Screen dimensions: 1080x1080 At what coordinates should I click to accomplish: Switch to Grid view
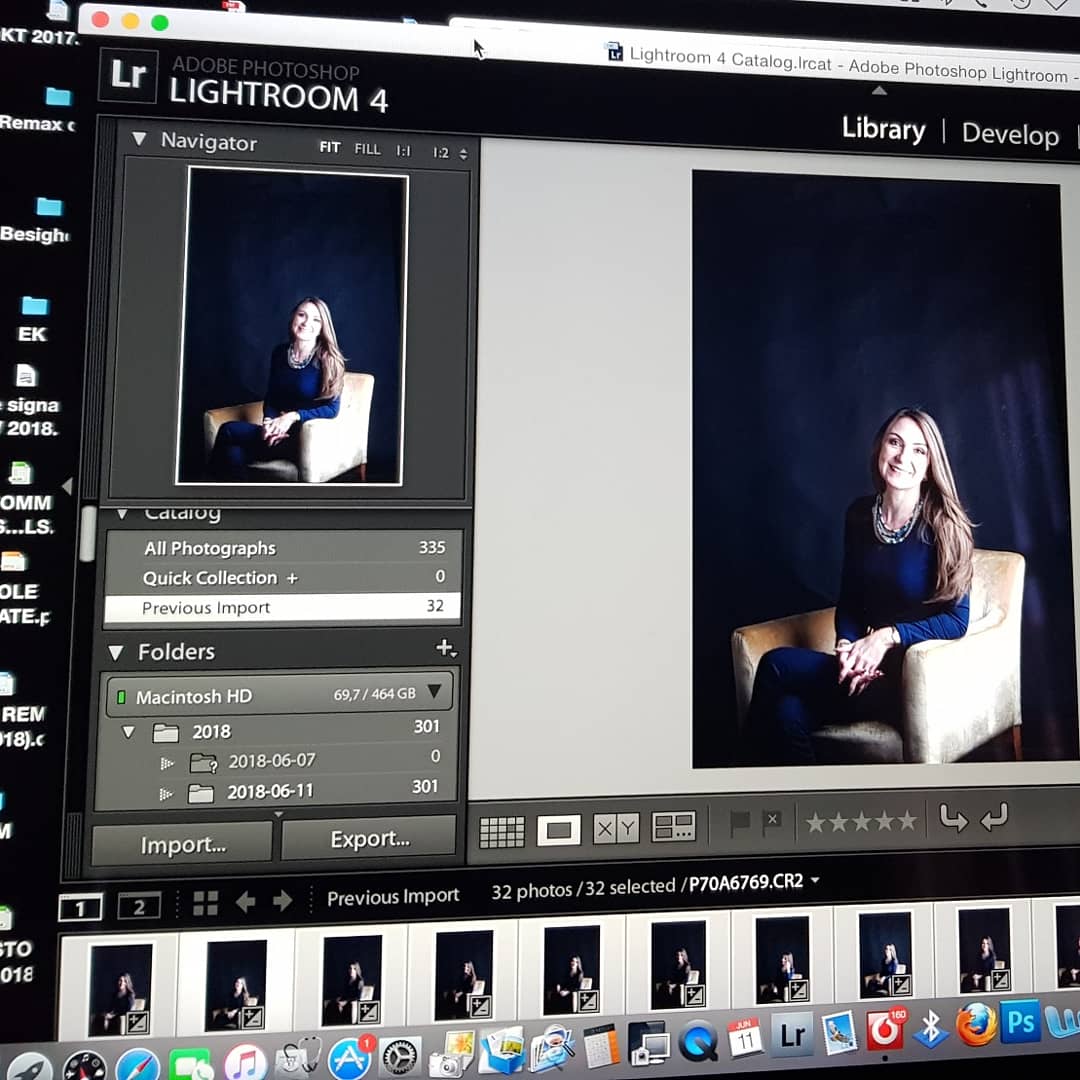coord(501,832)
